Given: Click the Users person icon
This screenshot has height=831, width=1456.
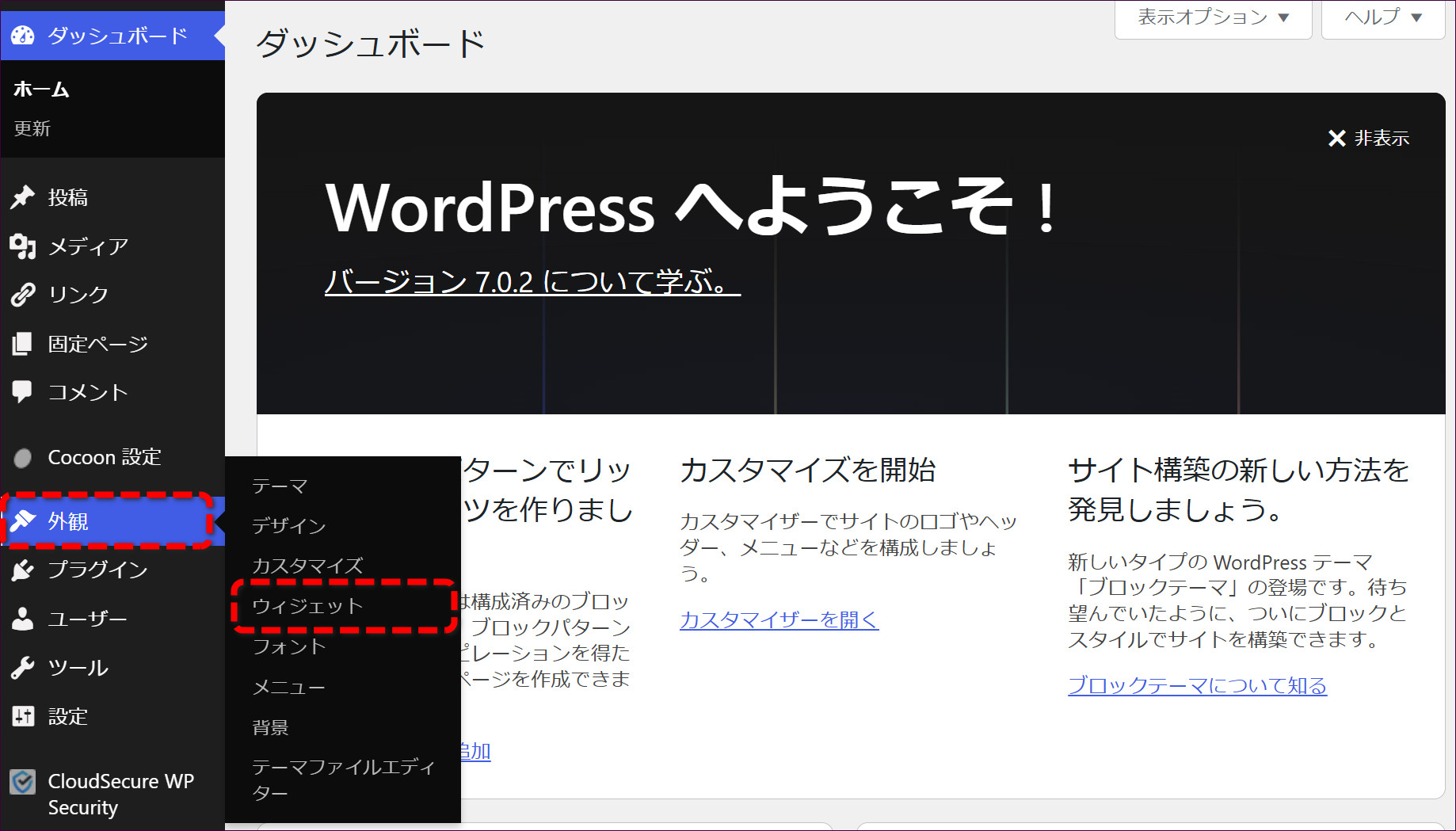Looking at the screenshot, I should (x=23, y=619).
